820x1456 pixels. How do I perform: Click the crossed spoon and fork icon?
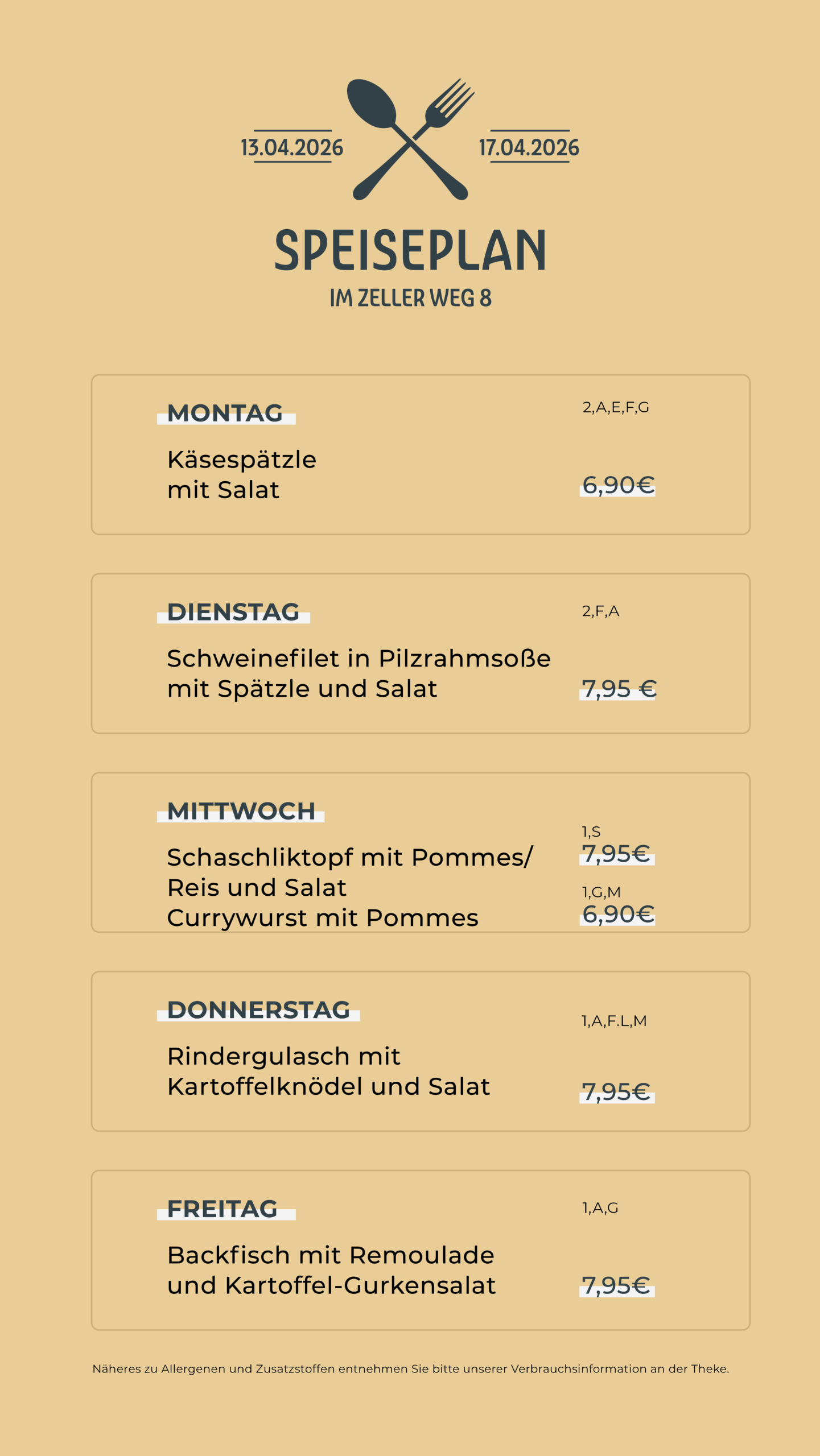[410, 139]
